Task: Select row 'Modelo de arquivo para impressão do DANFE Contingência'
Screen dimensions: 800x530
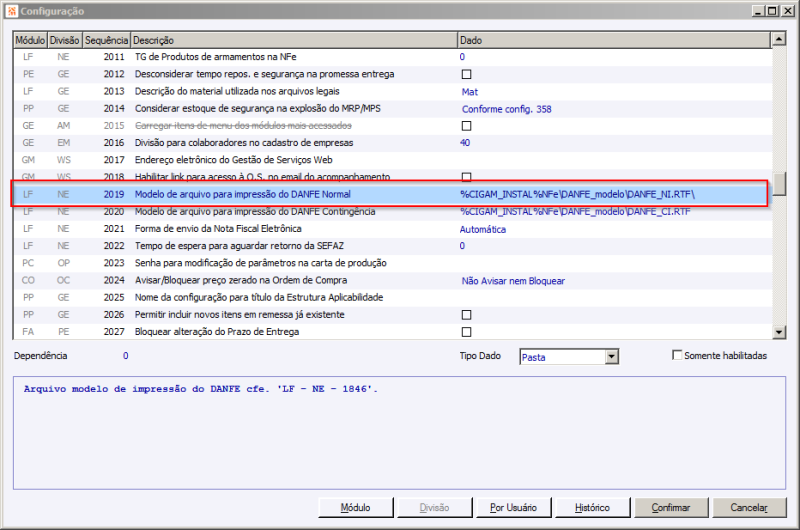Action: 392,212
